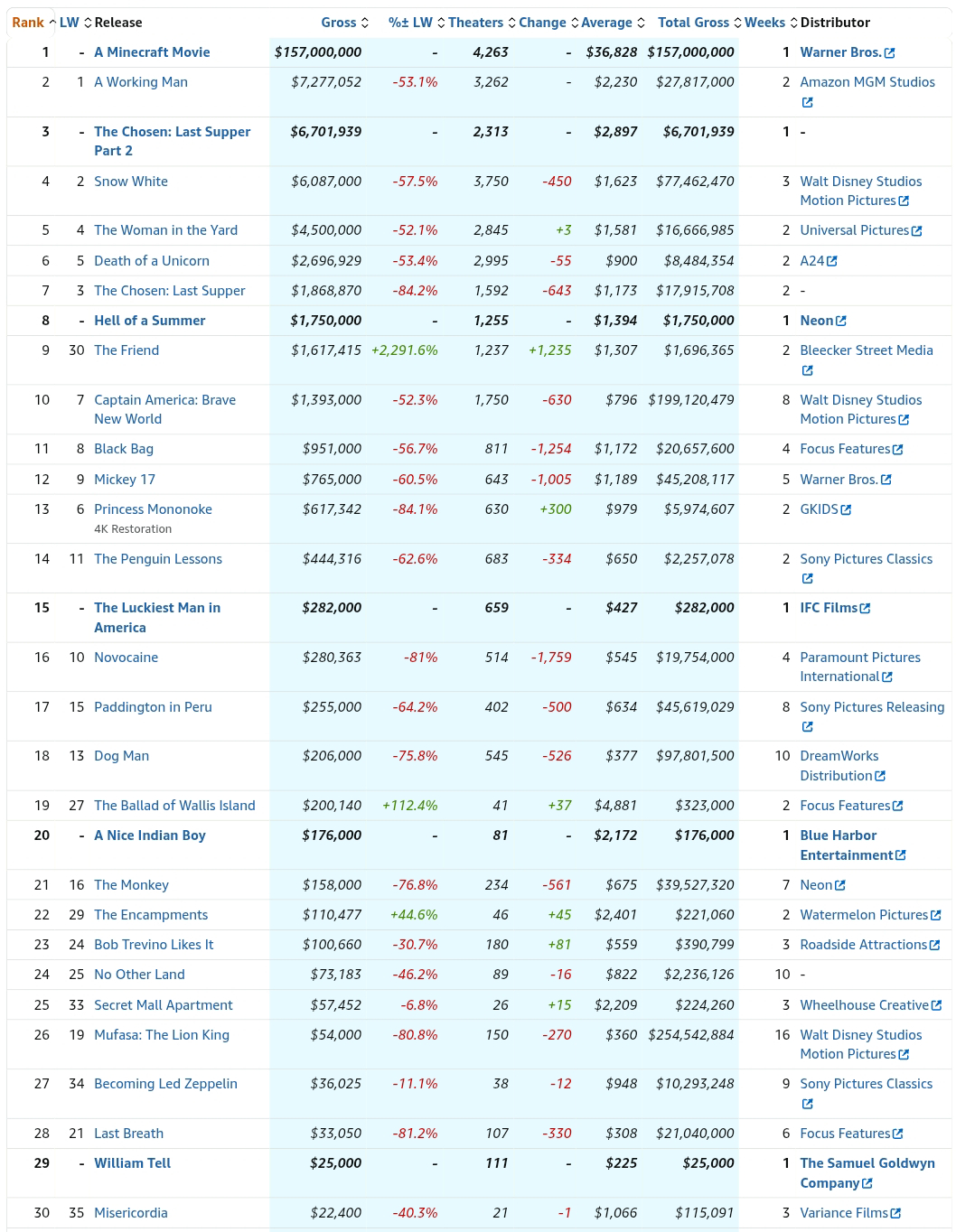The image size is (956, 1232).
Task: Click Distributor column header
Action: (x=835, y=23)
